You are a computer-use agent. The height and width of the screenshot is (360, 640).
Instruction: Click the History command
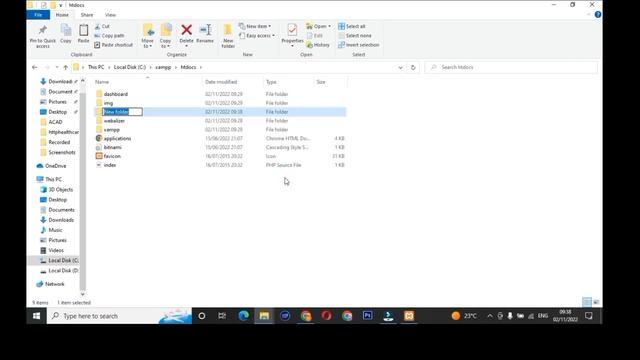pyautogui.click(x=318, y=45)
